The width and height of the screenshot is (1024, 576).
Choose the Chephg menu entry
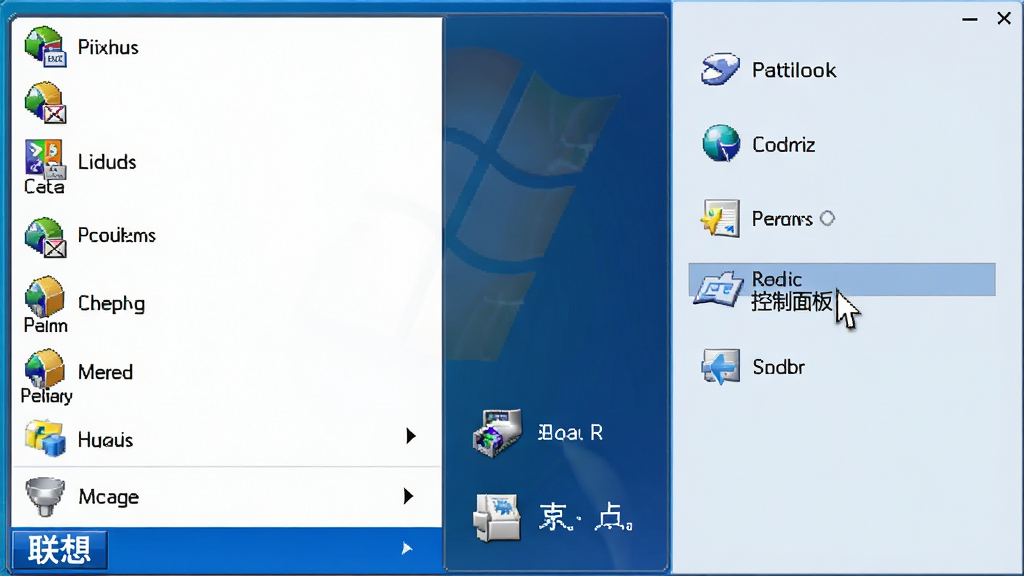point(111,304)
